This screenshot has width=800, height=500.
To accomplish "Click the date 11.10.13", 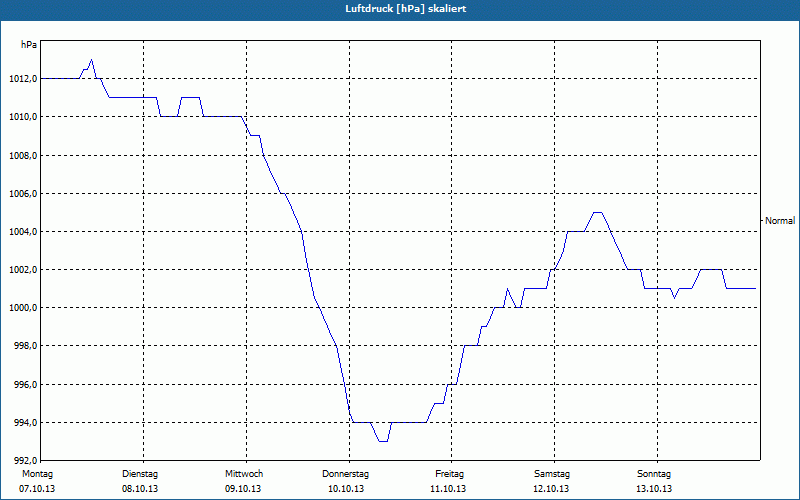I will [x=448, y=489].
